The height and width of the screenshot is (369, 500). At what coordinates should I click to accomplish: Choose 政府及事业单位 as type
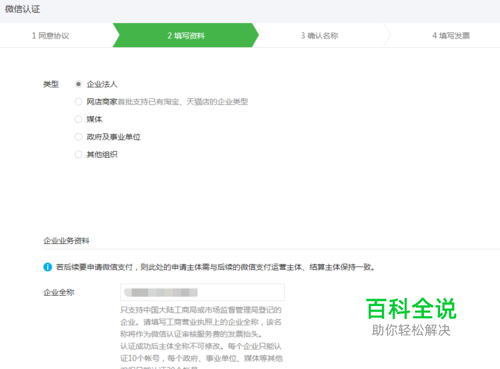pos(78,137)
